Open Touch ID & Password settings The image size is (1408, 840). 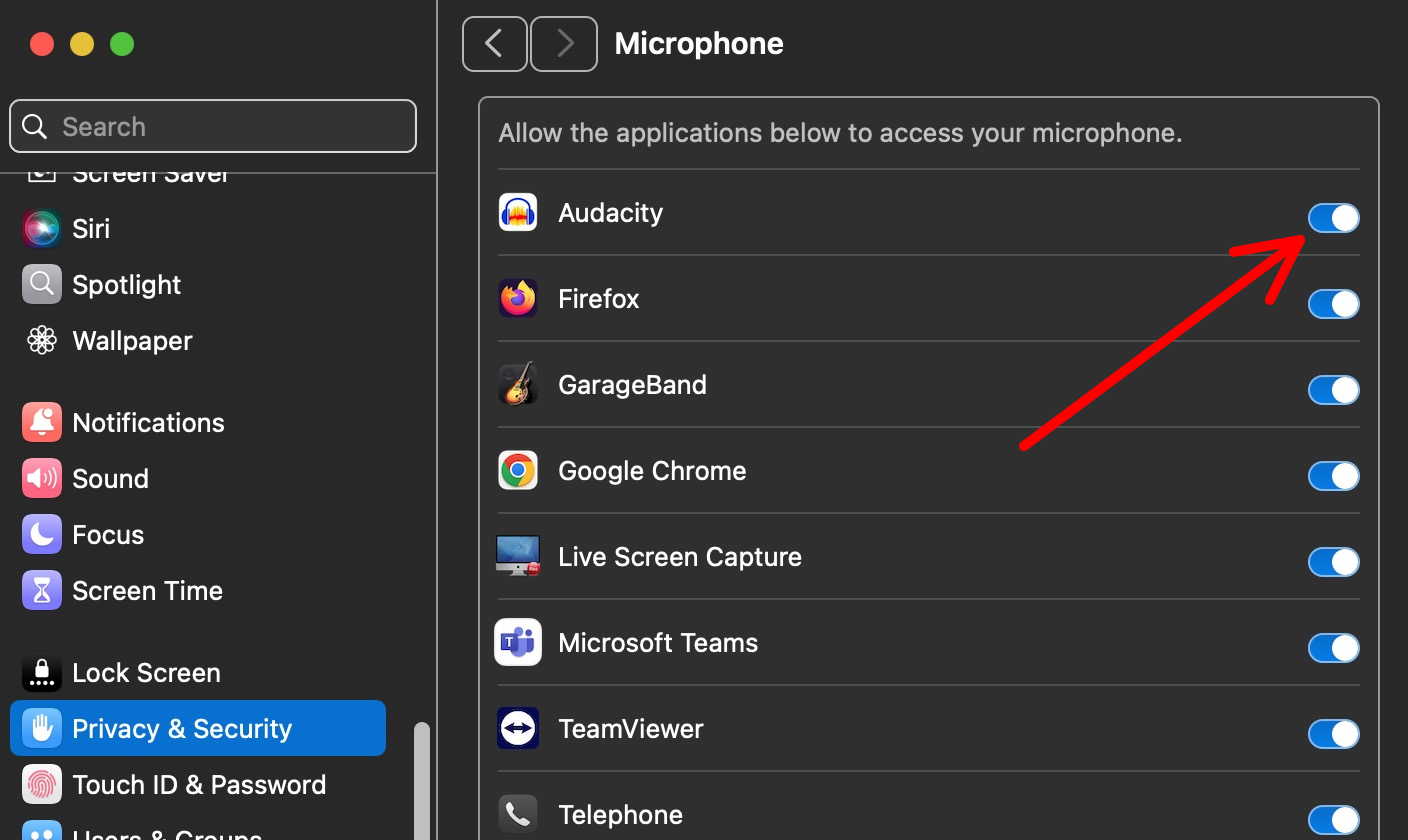pyautogui.click(x=199, y=785)
